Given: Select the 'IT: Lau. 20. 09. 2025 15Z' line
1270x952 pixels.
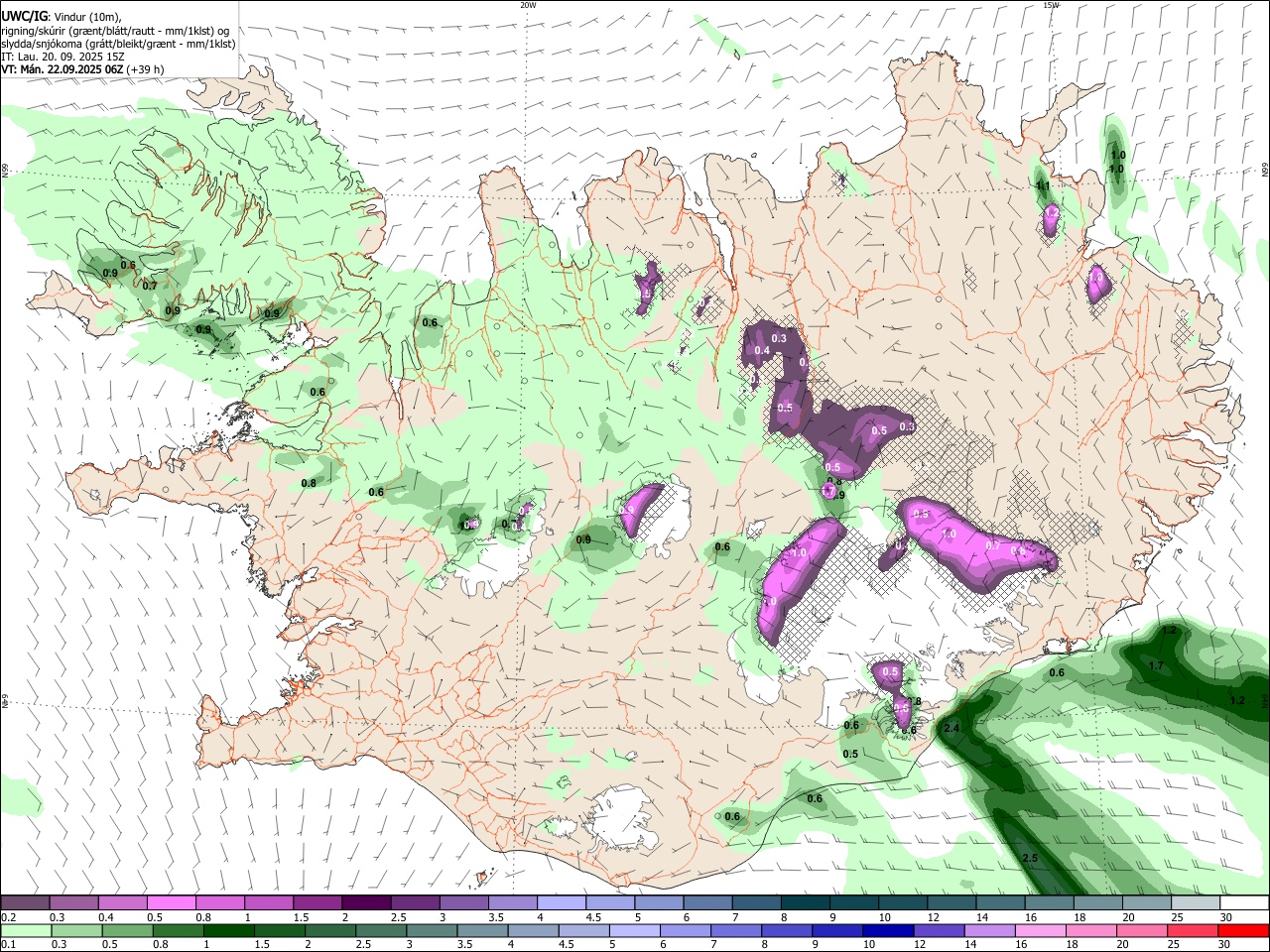Looking at the screenshot, I should point(63,57).
